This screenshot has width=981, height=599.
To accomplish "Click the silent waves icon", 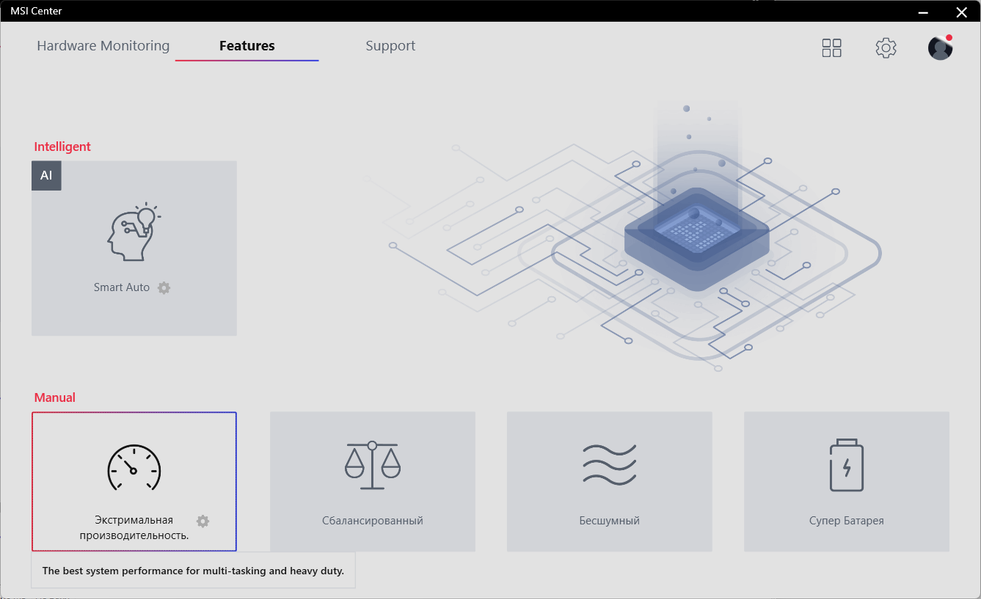I will [x=609, y=465].
